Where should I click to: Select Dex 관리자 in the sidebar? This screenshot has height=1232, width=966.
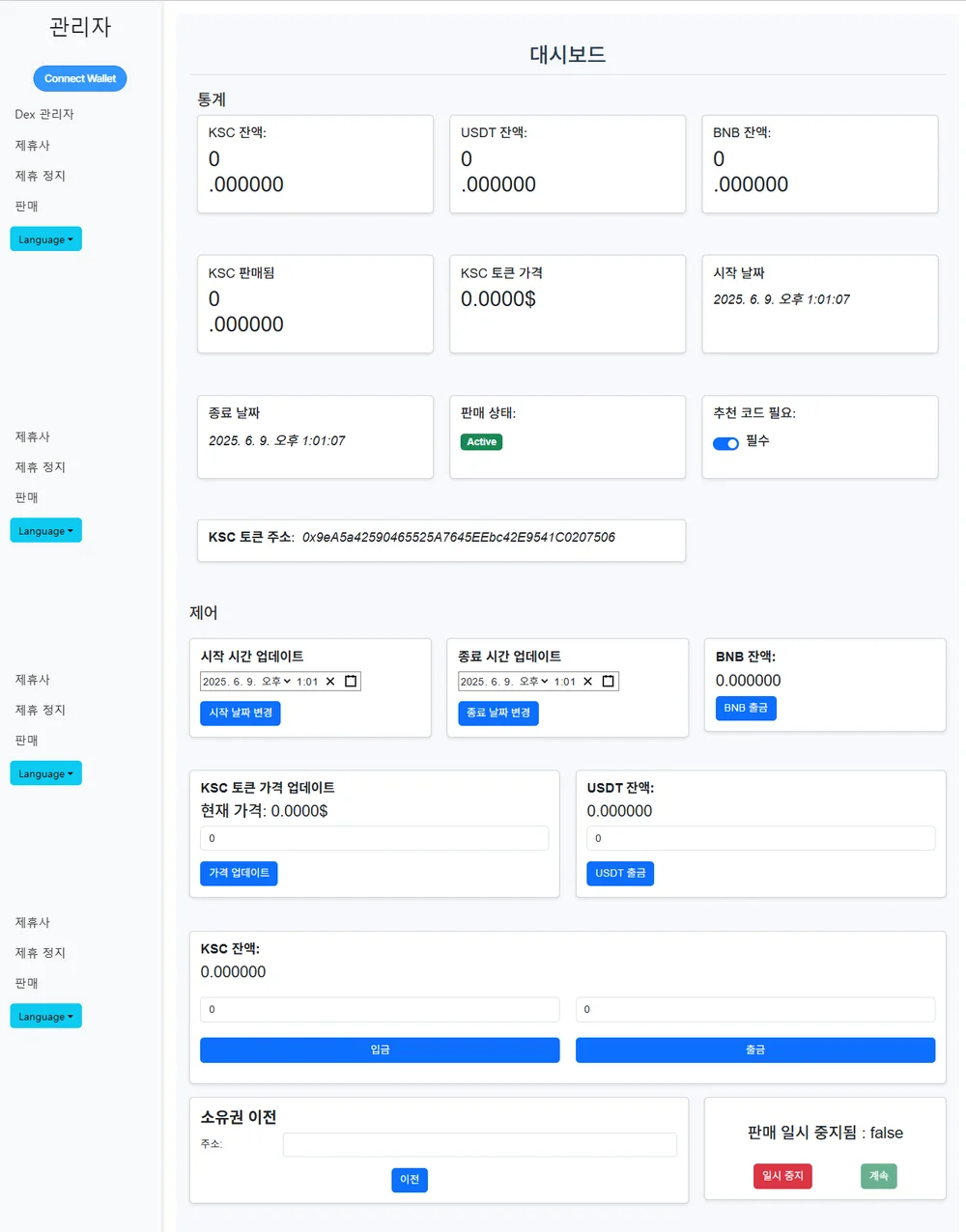(43, 114)
